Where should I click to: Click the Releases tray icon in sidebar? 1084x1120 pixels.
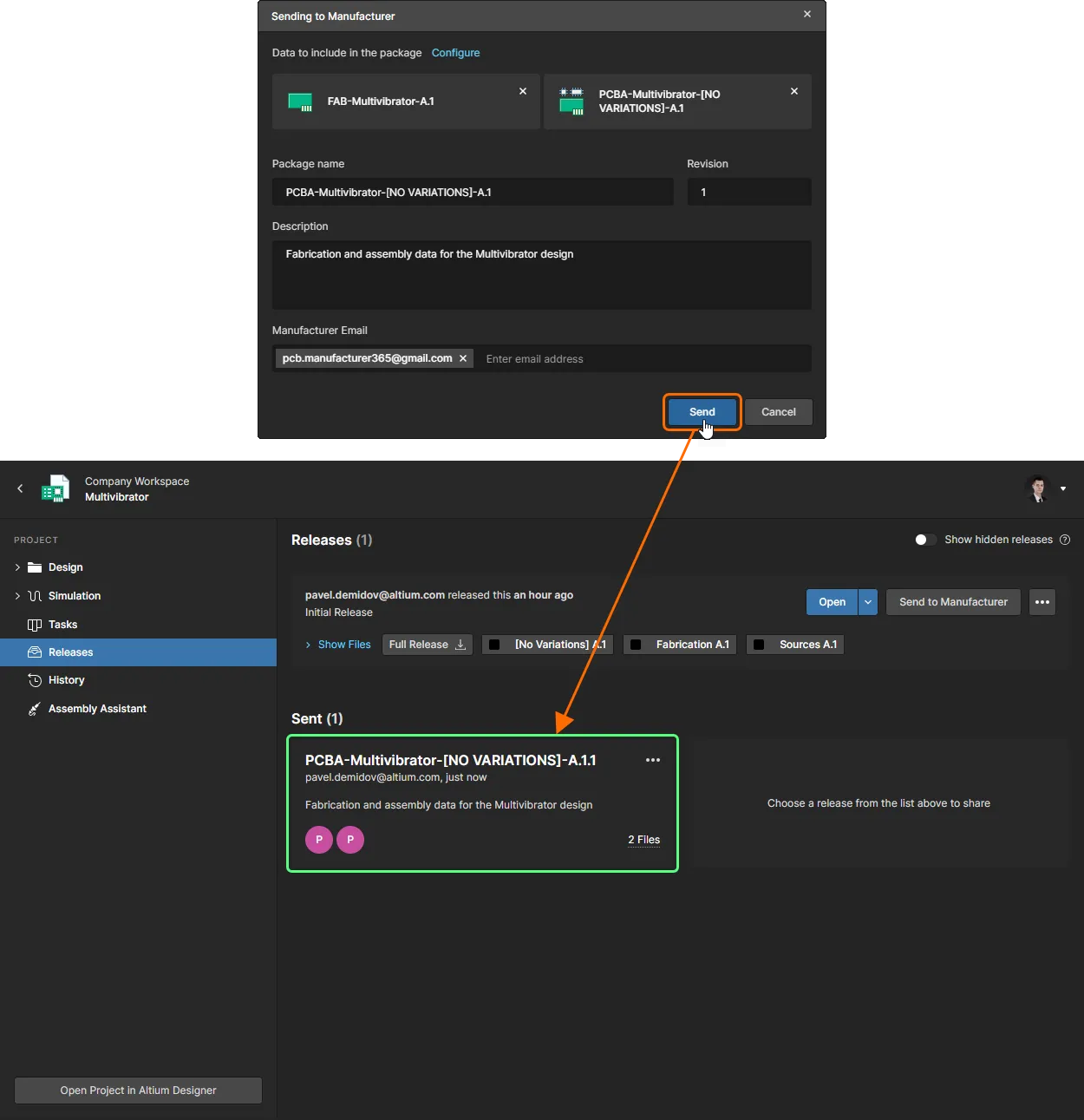(35, 652)
